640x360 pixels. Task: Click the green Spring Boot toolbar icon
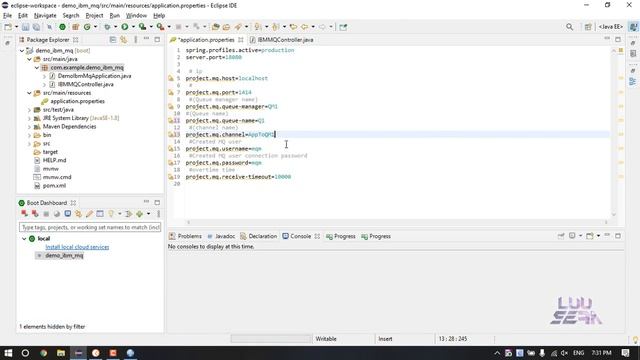coord(62,27)
